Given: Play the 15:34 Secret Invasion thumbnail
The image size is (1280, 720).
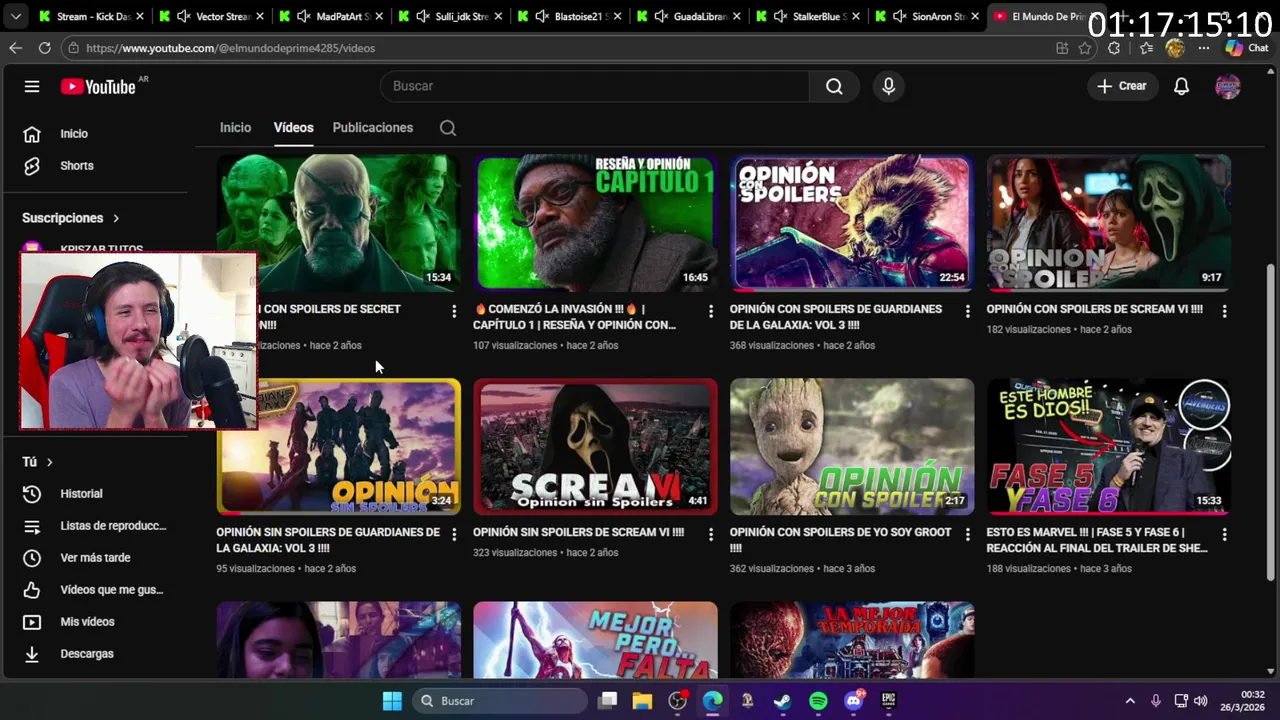Looking at the screenshot, I should tap(338, 222).
